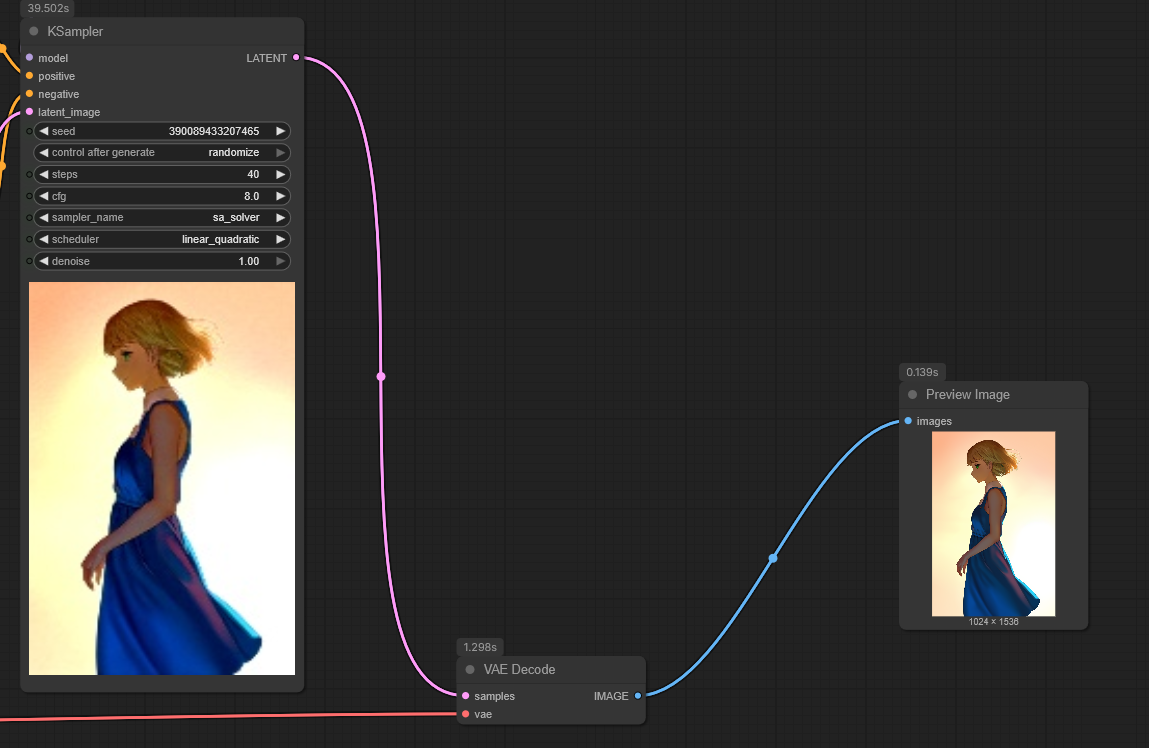Increase denoise with the right arrow

pos(280,261)
